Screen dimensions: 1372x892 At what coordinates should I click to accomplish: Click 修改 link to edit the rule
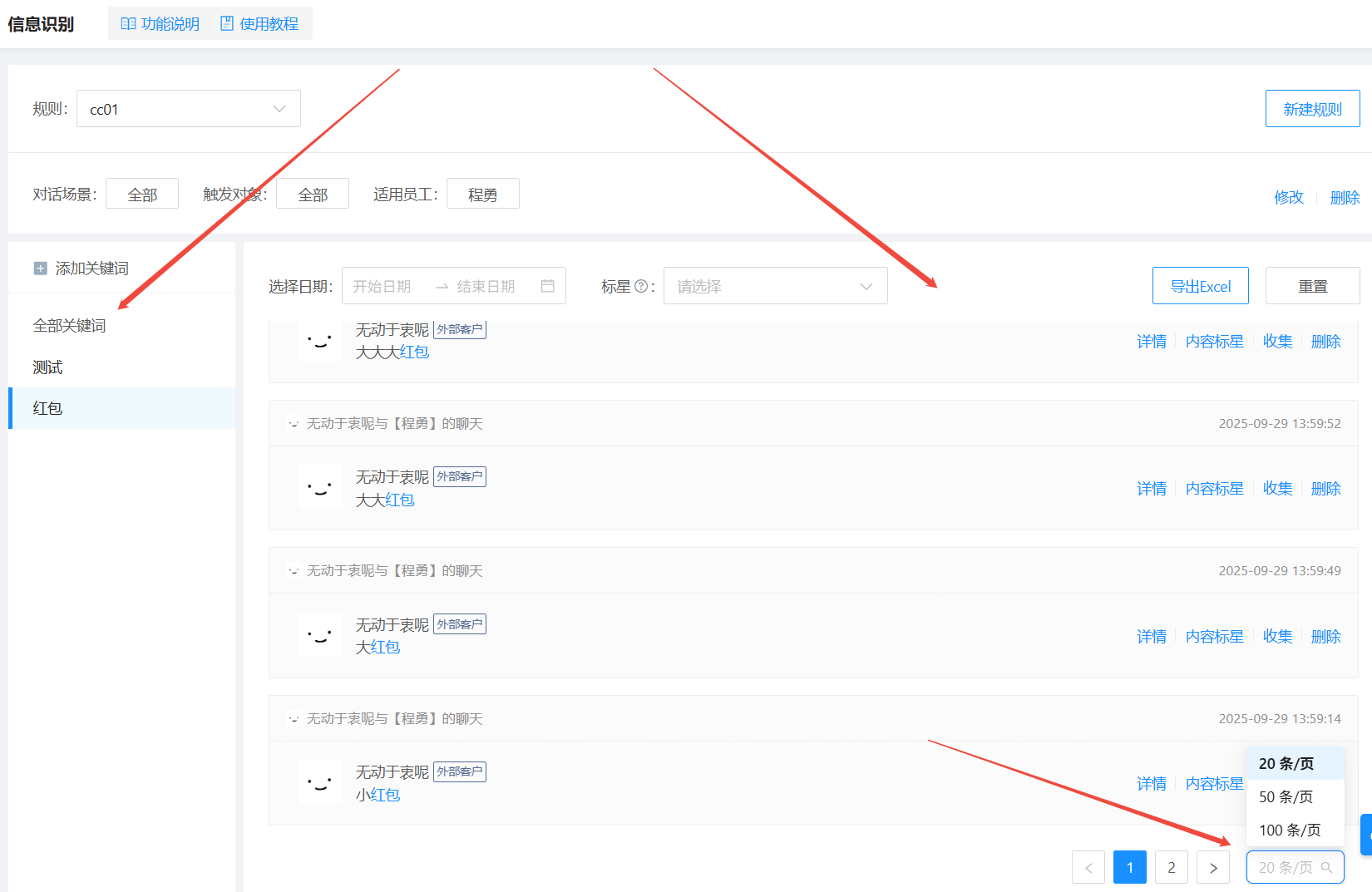click(x=1288, y=197)
